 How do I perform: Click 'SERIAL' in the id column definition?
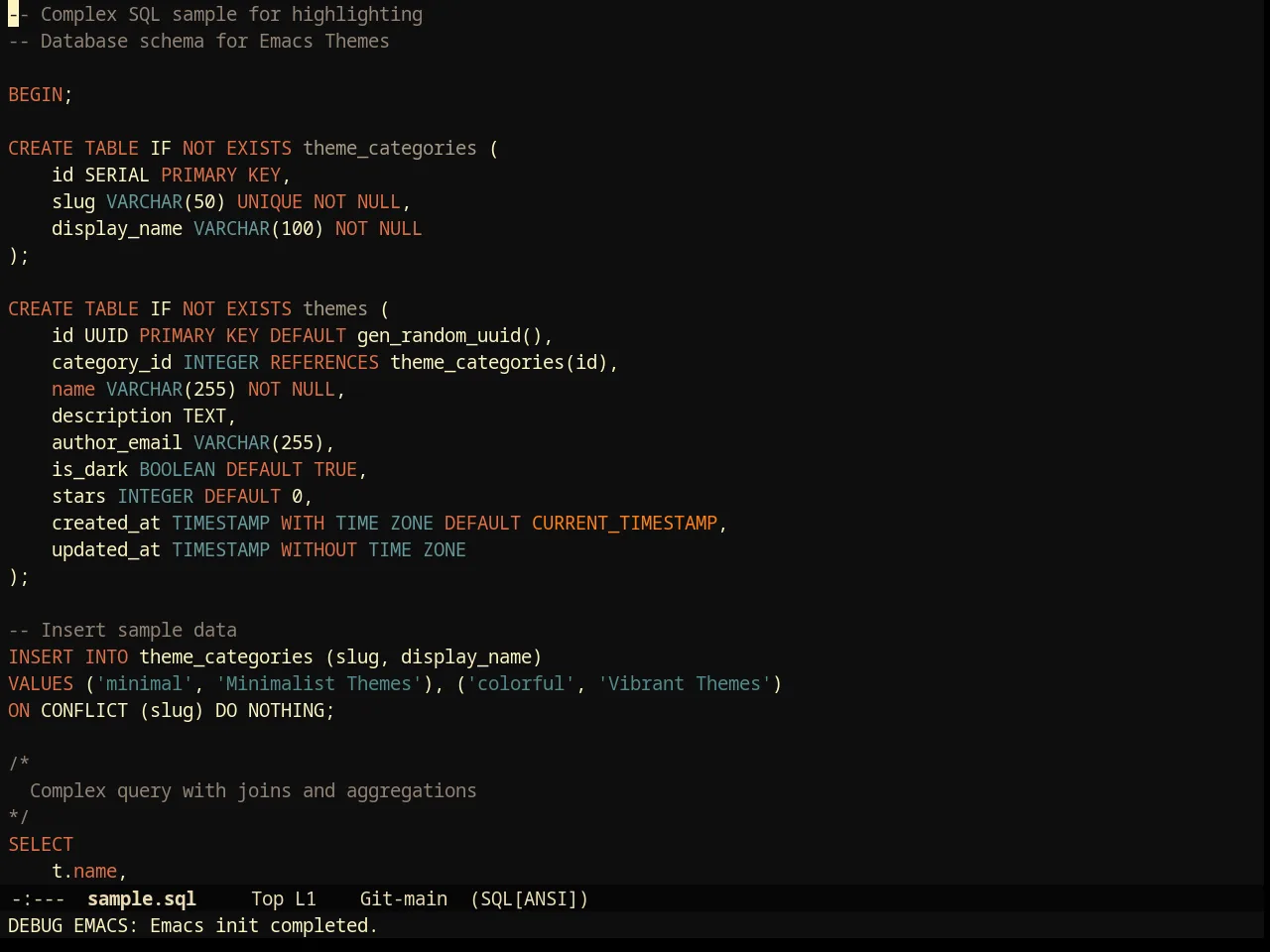coord(117,175)
